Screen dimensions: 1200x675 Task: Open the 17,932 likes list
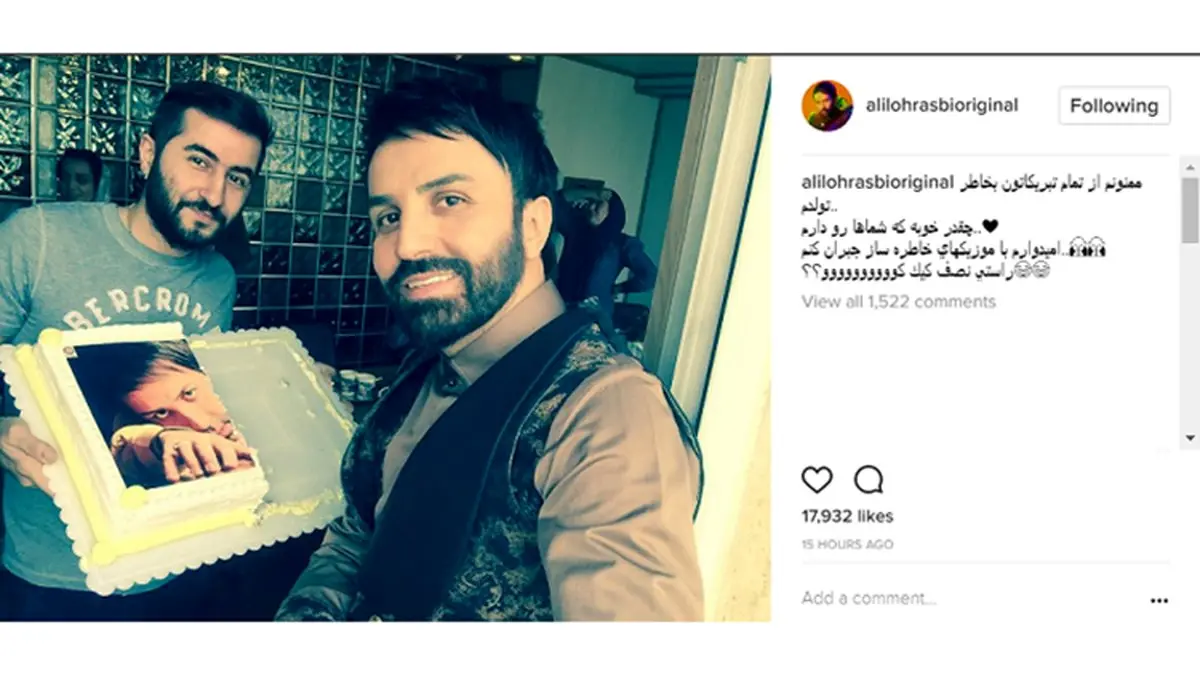(x=847, y=516)
